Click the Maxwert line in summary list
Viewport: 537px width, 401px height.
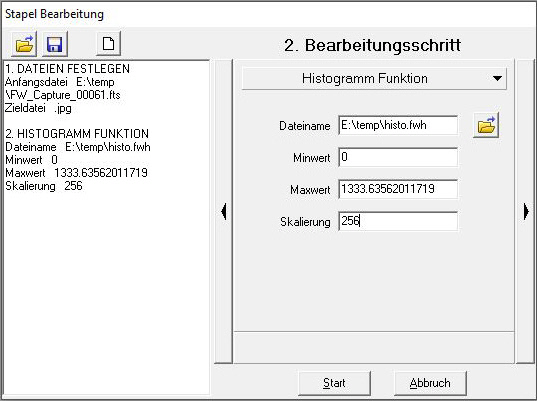pyautogui.click(x=76, y=173)
